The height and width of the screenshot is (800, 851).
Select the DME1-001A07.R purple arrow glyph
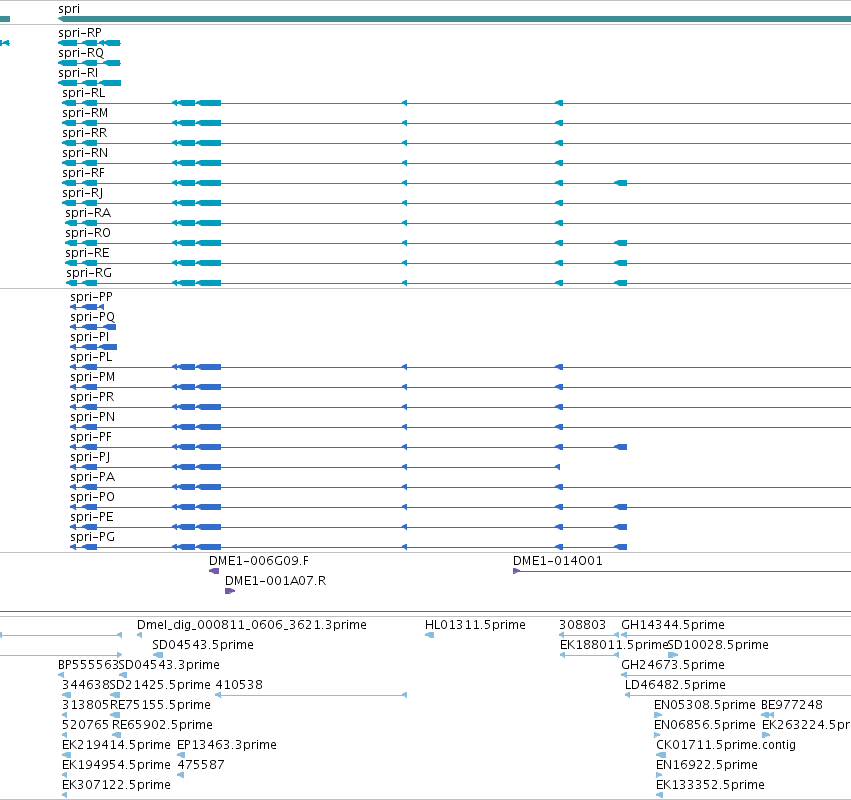click(x=230, y=591)
